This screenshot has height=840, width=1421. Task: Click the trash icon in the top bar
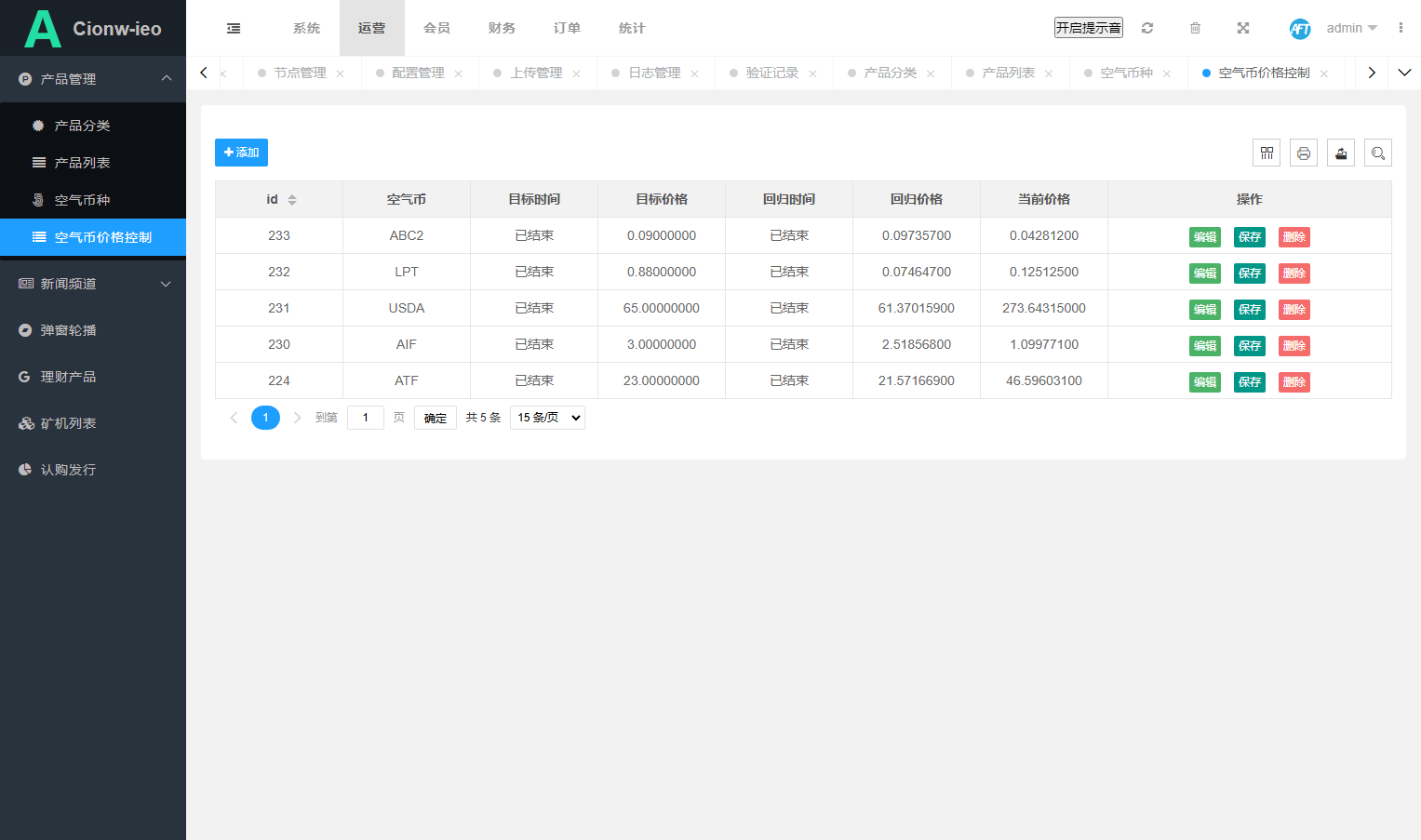[x=1195, y=28]
